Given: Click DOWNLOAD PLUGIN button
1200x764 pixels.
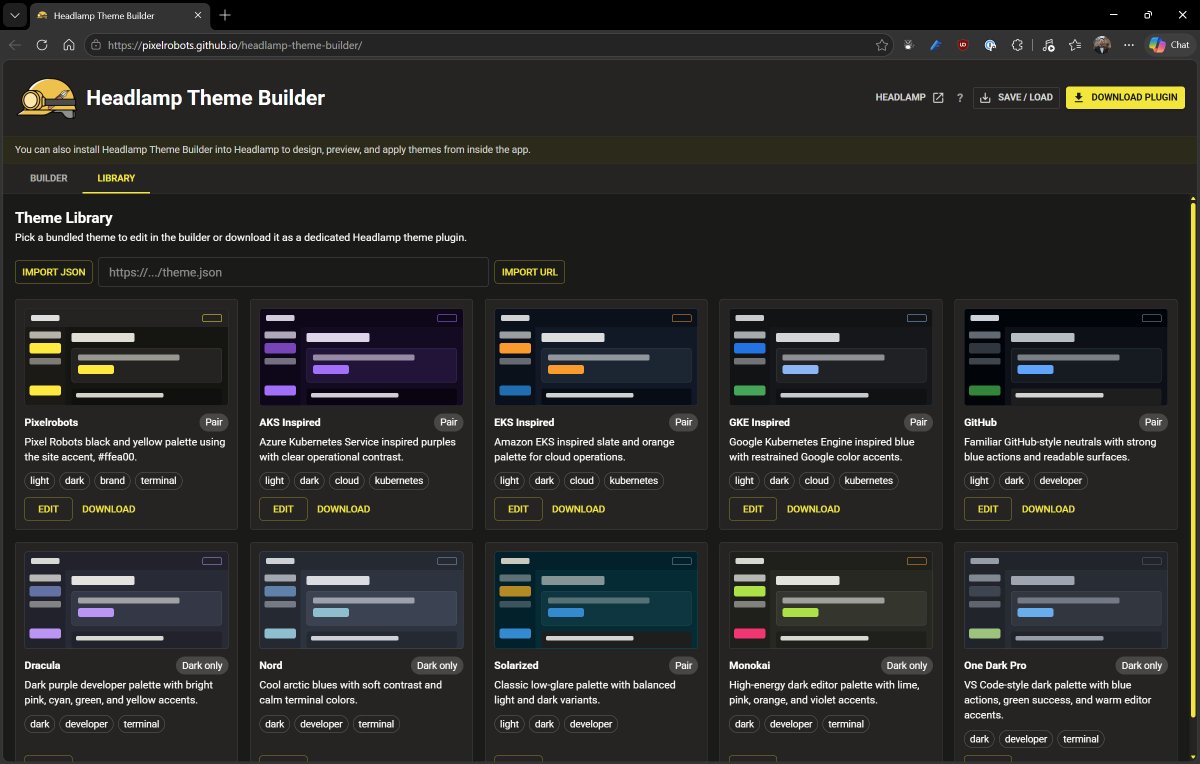Looking at the screenshot, I should (x=1126, y=98).
